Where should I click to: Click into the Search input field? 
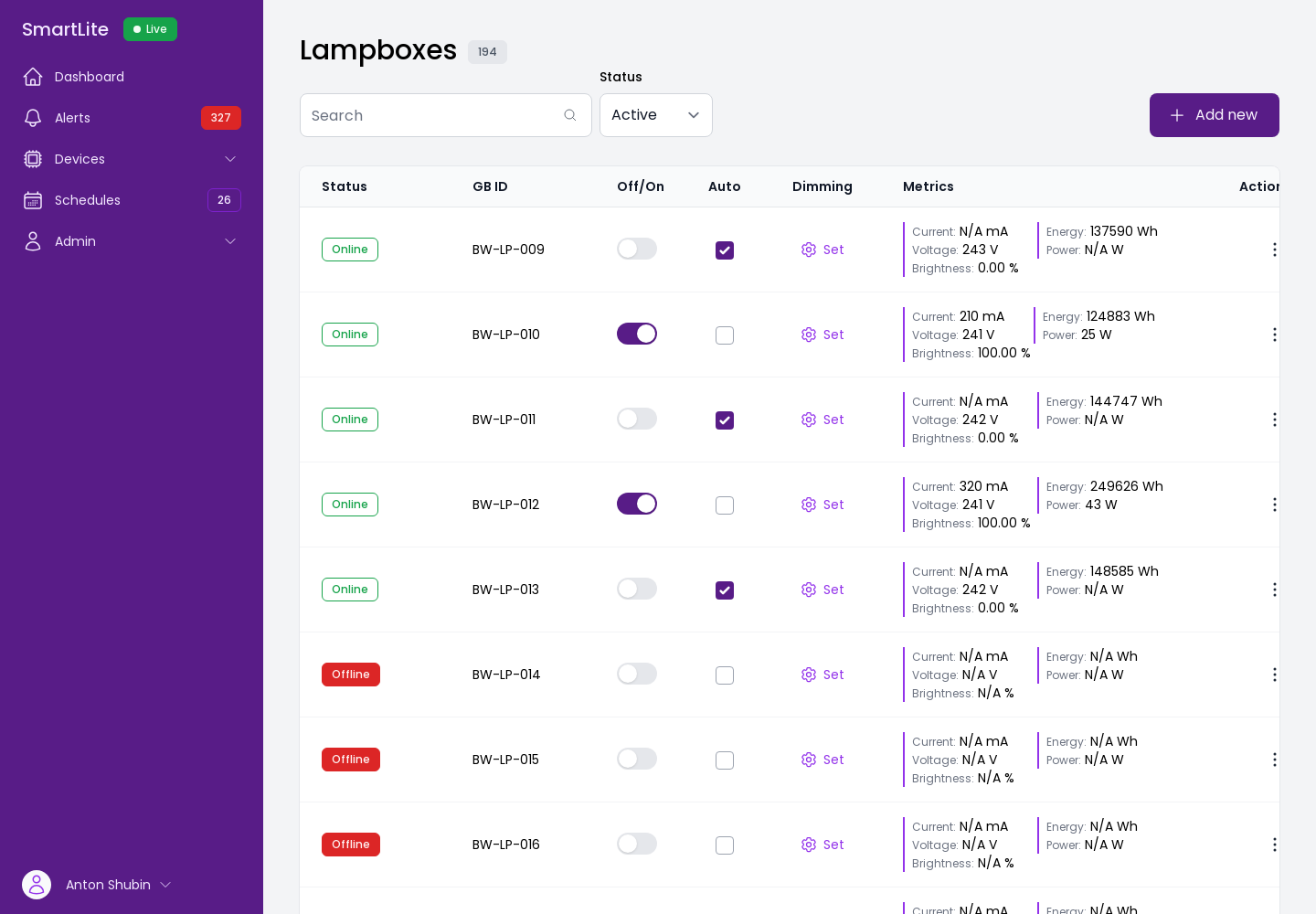tap(446, 115)
